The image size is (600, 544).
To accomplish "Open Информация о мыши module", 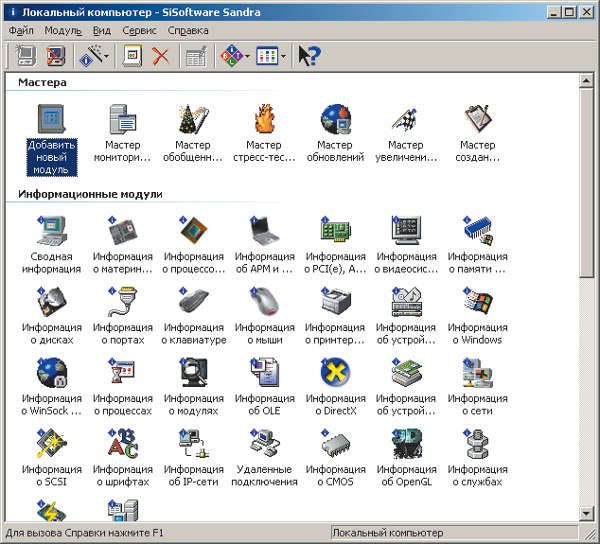I will click(264, 316).
